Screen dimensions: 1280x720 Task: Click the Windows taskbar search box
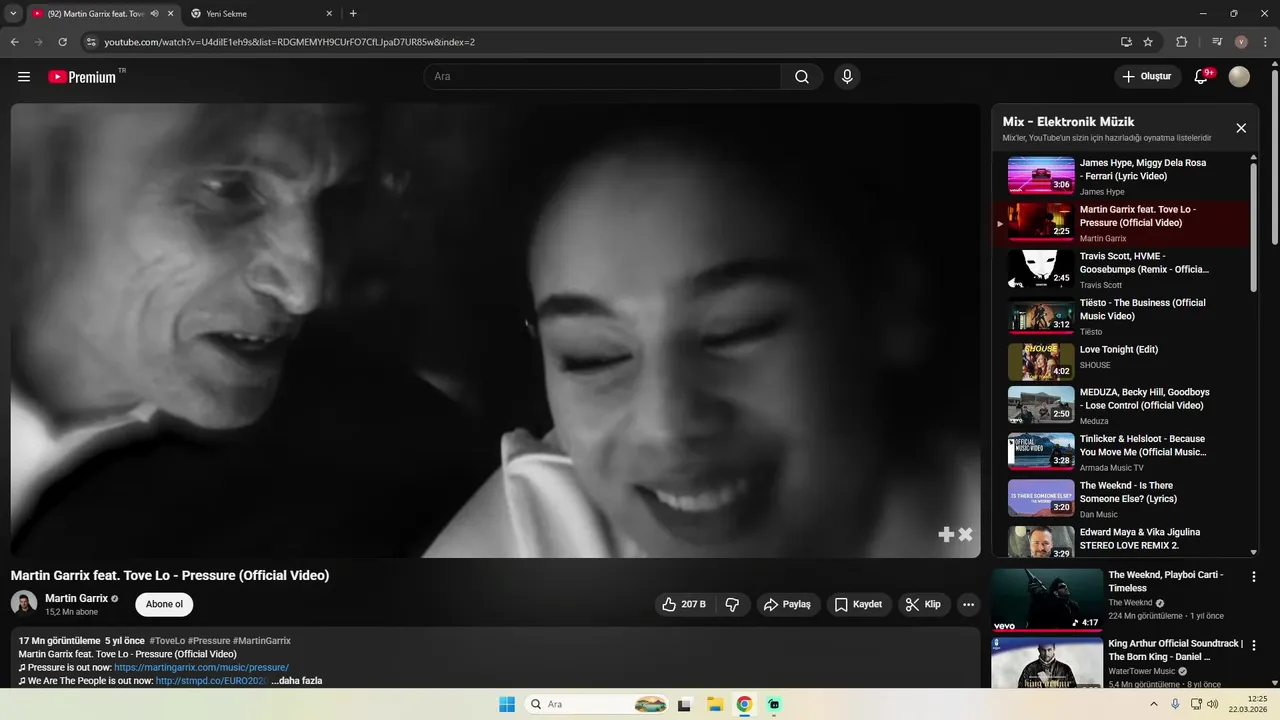pyautogui.click(x=597, y=704)
